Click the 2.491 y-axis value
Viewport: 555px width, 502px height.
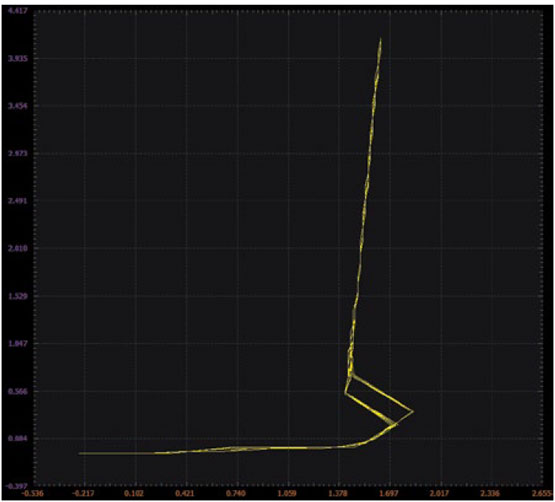tap(16, 201)
